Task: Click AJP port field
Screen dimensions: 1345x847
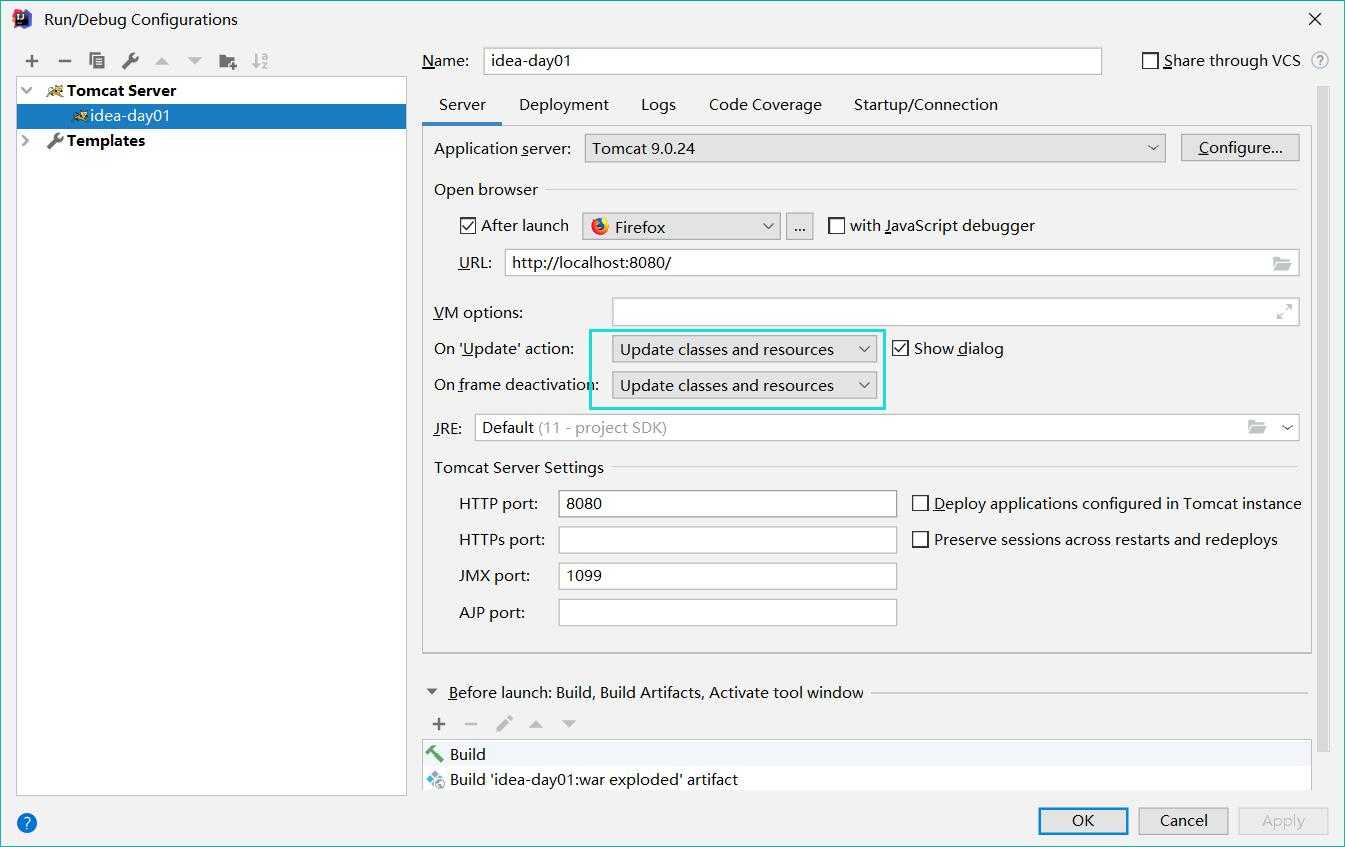Action: (x=727, y=612)
